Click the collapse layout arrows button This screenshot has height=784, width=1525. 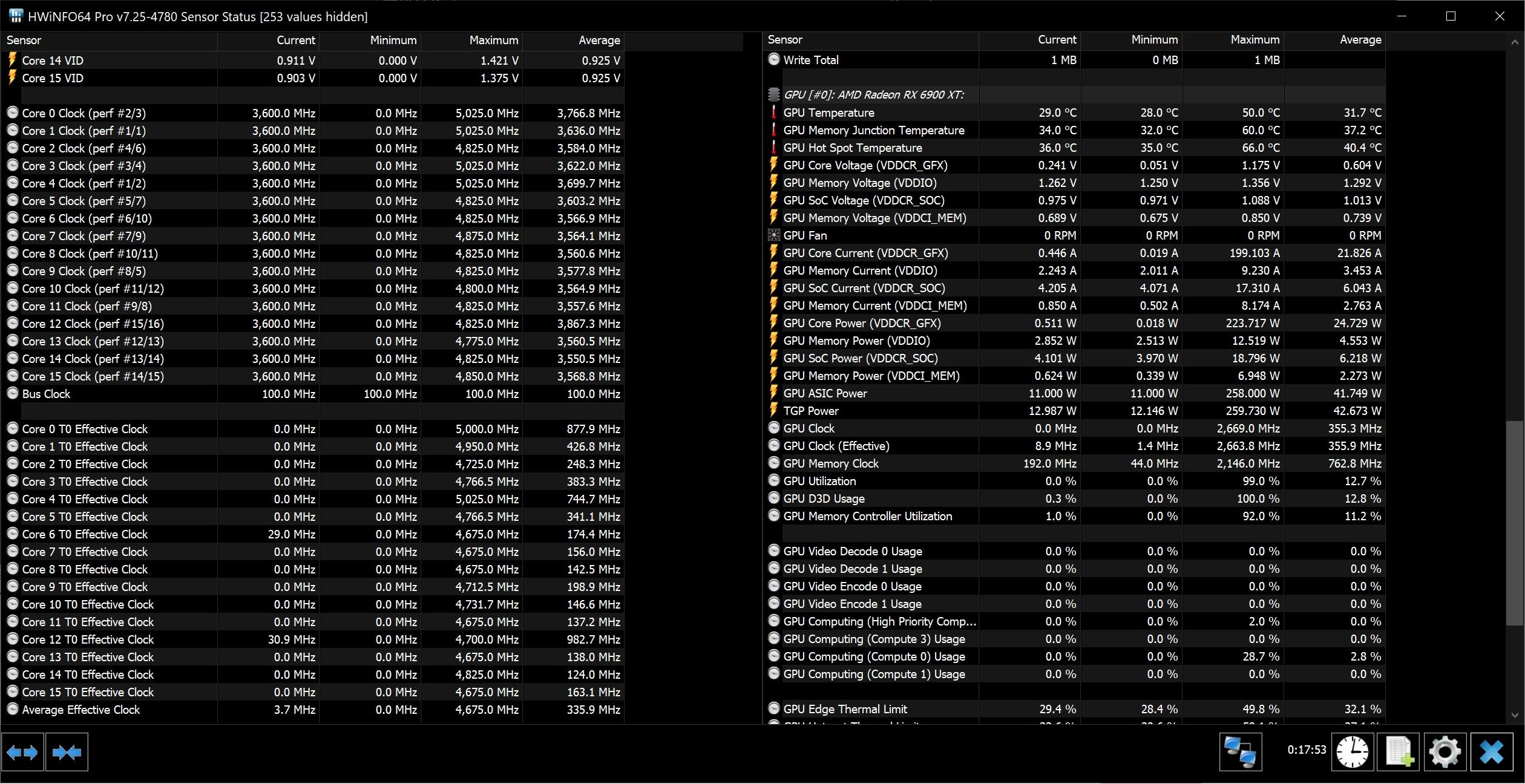[x=67, y=752]
